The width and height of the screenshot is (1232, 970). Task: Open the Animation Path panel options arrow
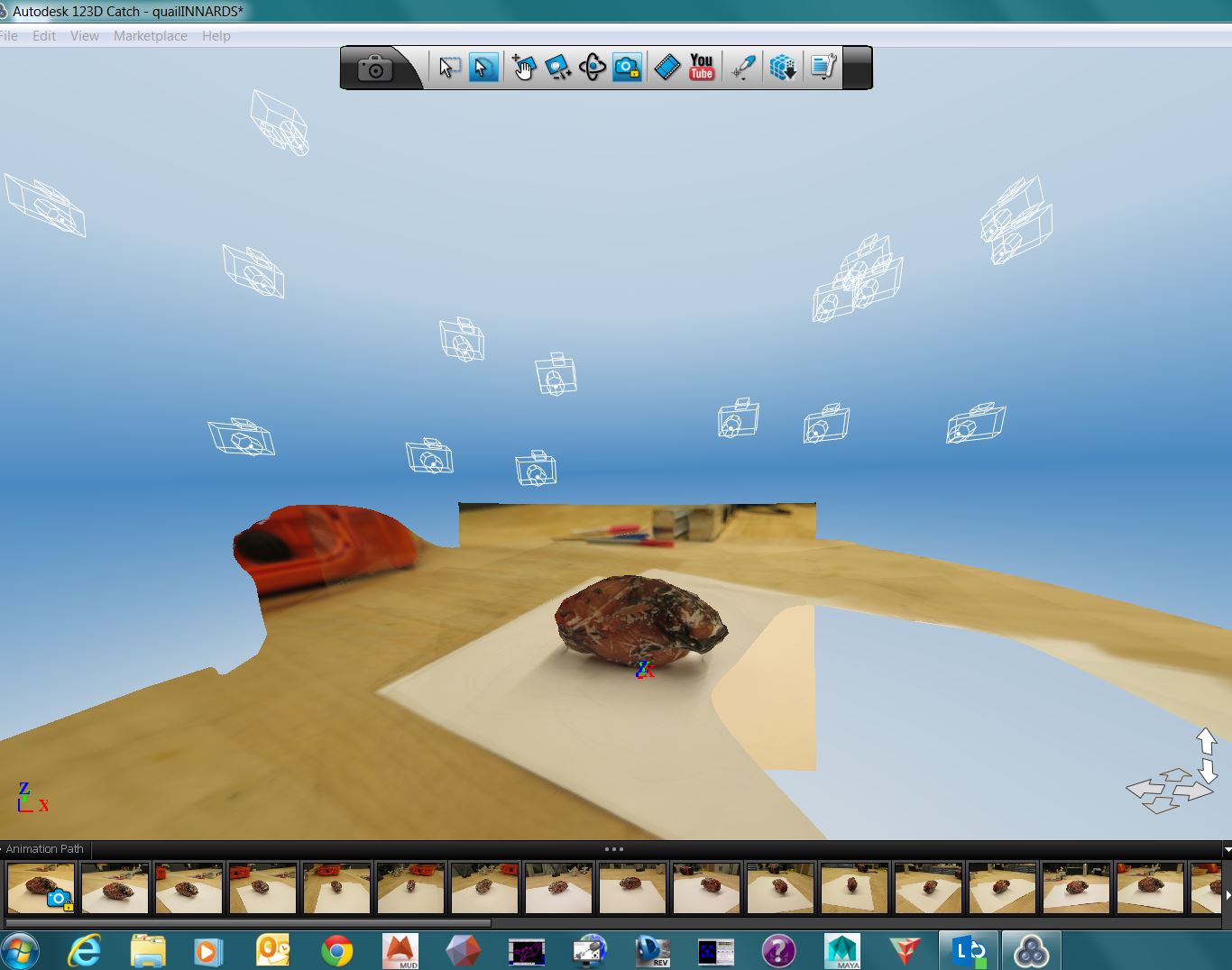point(1227,850)
